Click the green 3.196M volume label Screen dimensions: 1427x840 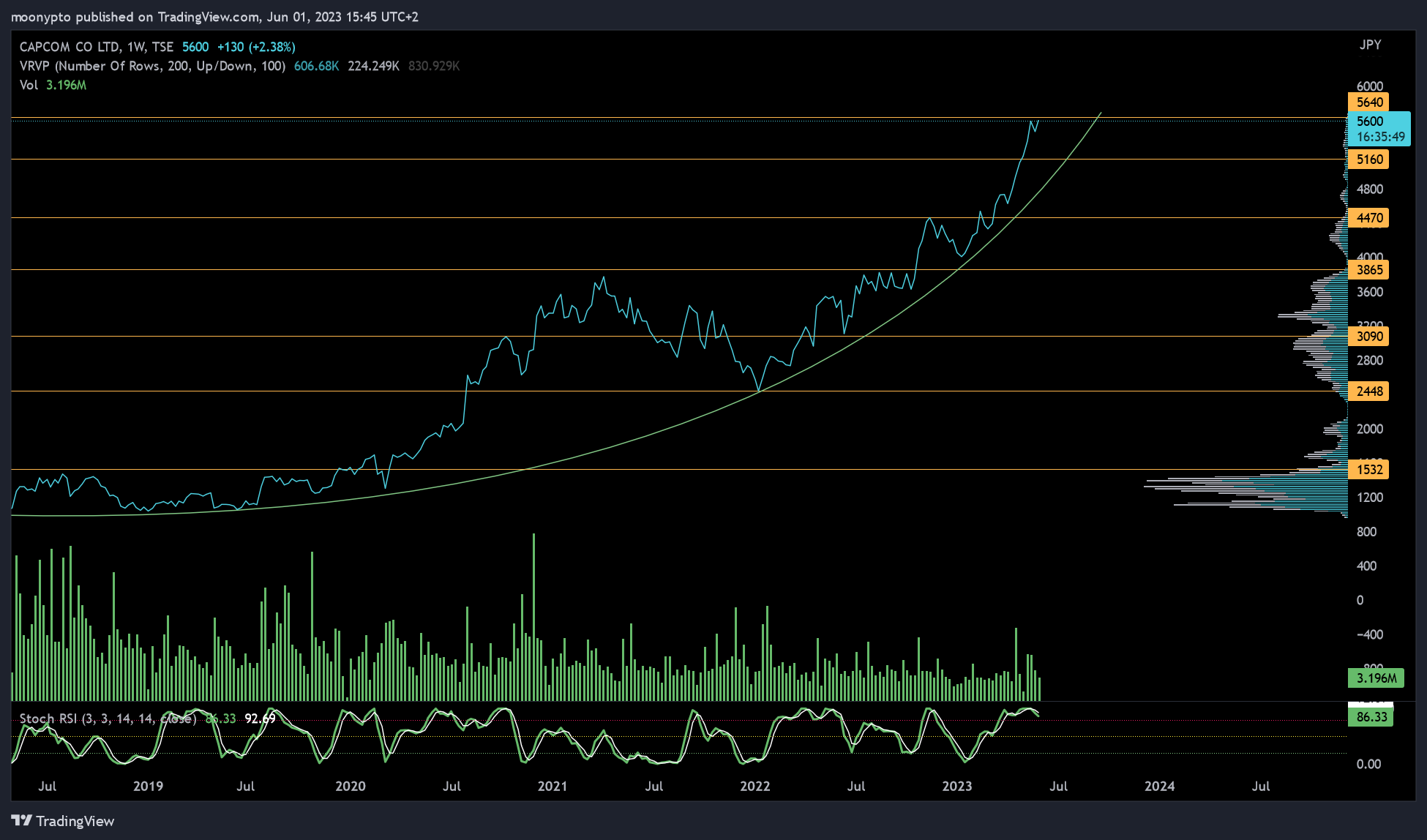click(1376, 678)
